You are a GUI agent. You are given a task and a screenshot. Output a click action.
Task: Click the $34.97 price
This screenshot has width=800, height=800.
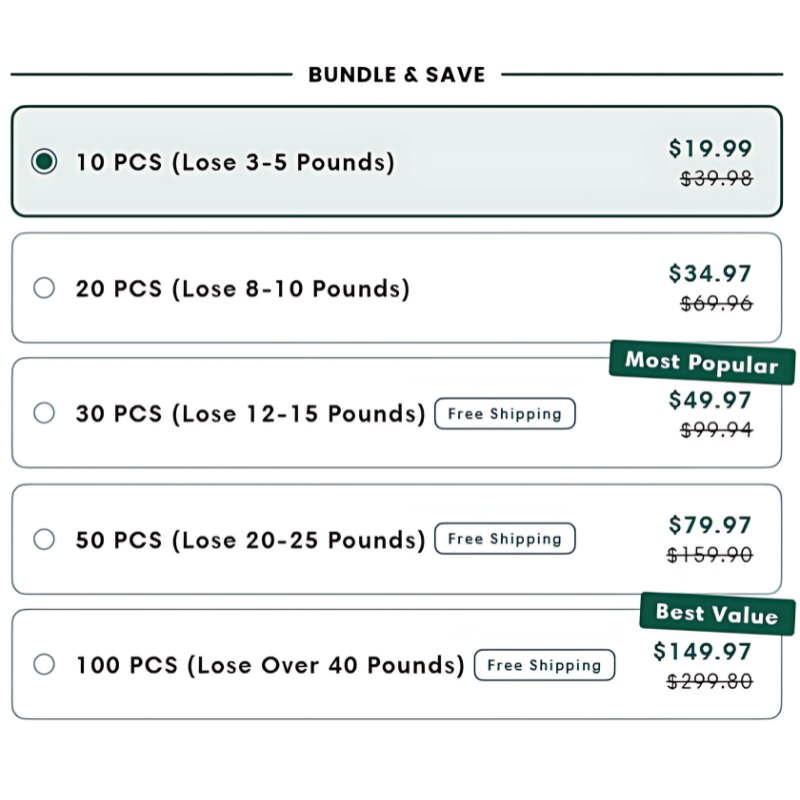[x=710, y=273]
